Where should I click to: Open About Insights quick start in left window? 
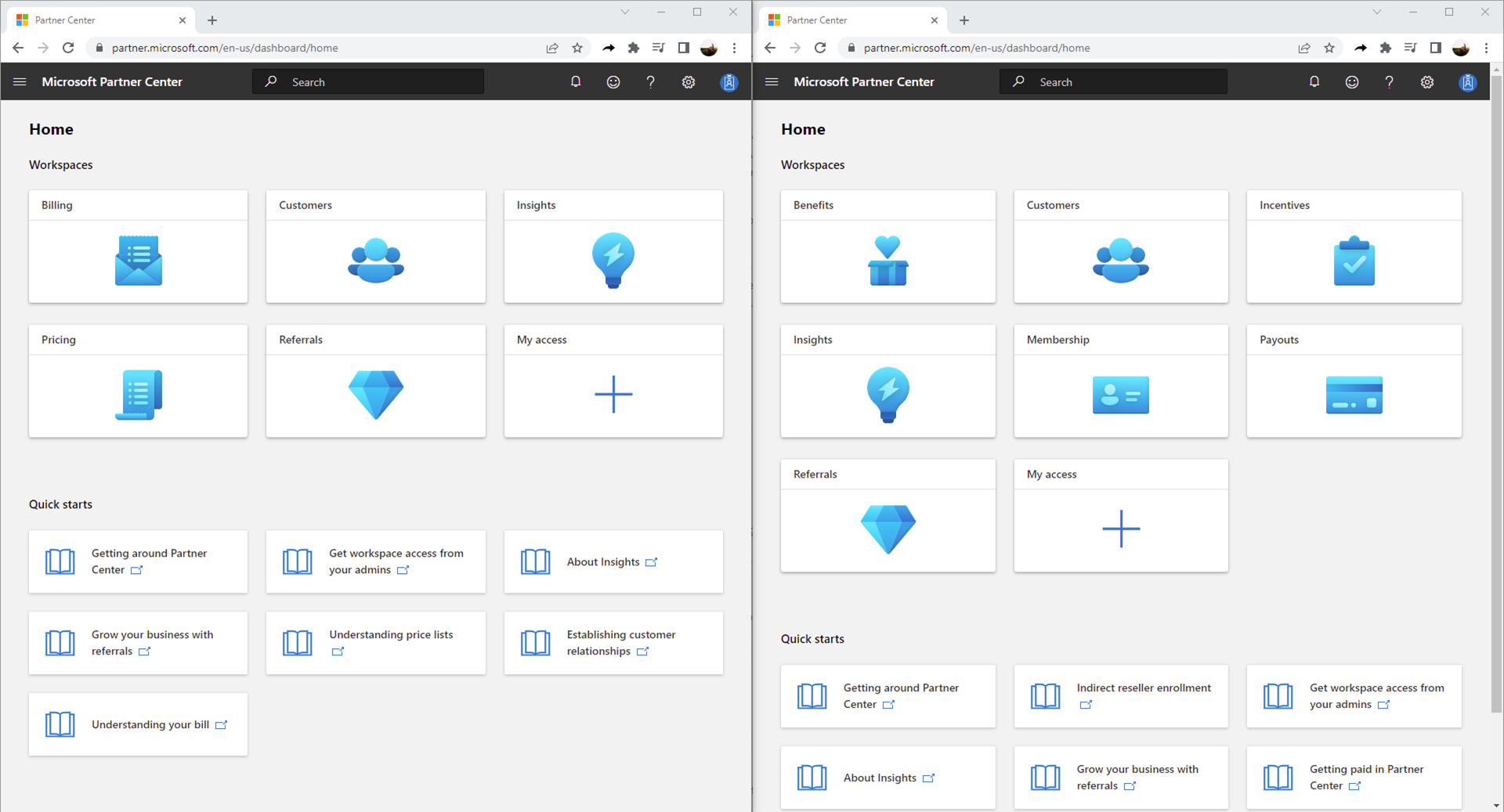click(613, 561)
